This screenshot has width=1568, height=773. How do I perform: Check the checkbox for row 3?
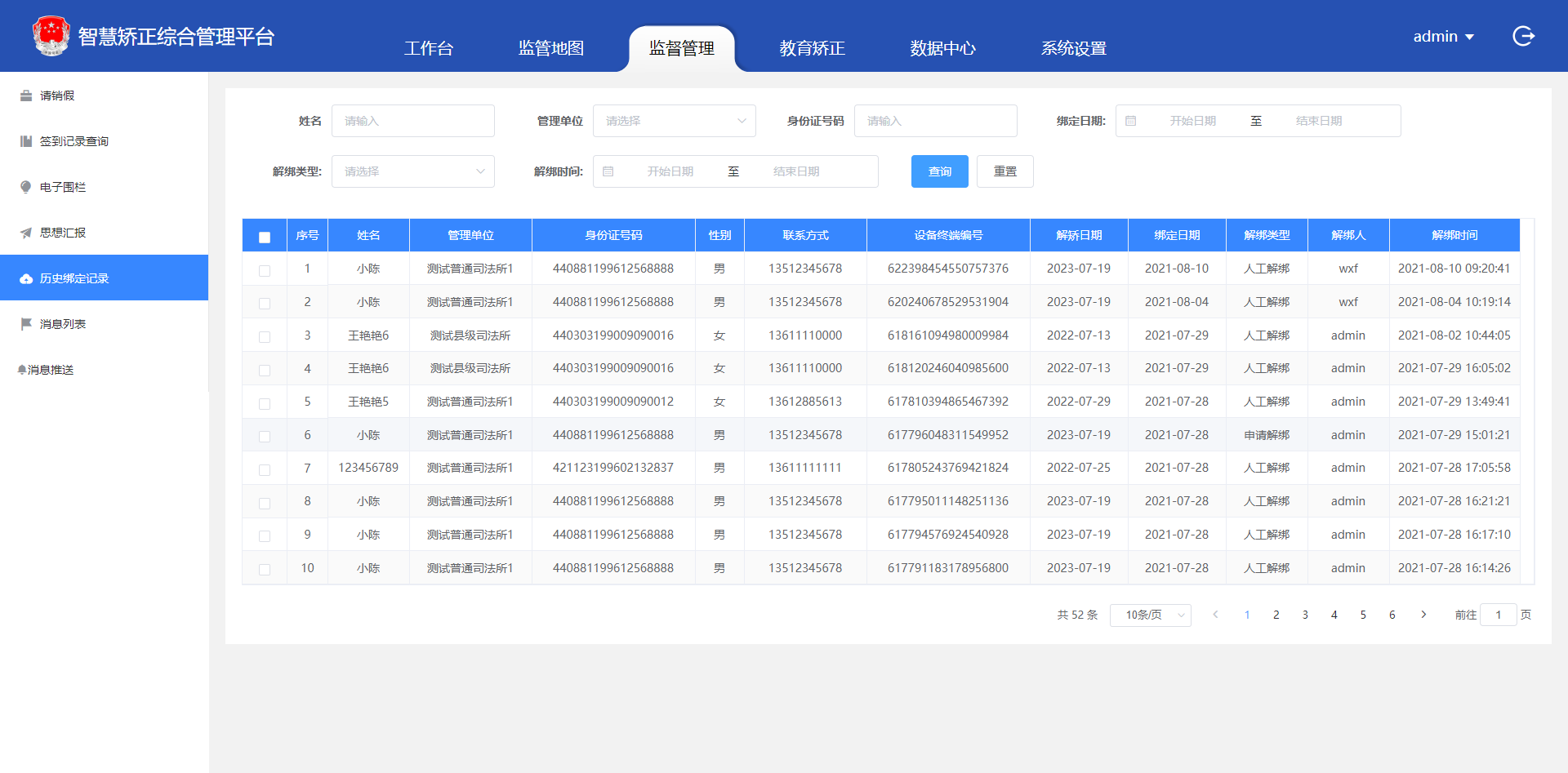click(265, 337)
